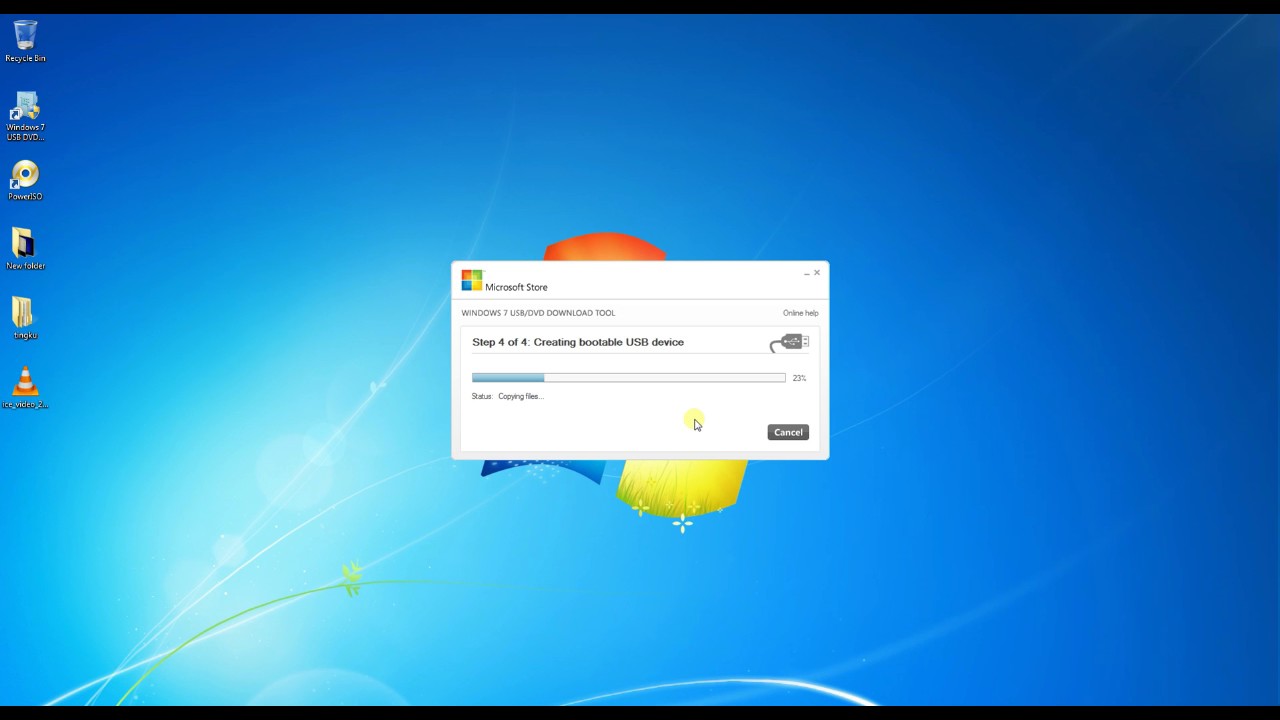
Task: Select the New folder desktop icon
Action: coord(25,249)
